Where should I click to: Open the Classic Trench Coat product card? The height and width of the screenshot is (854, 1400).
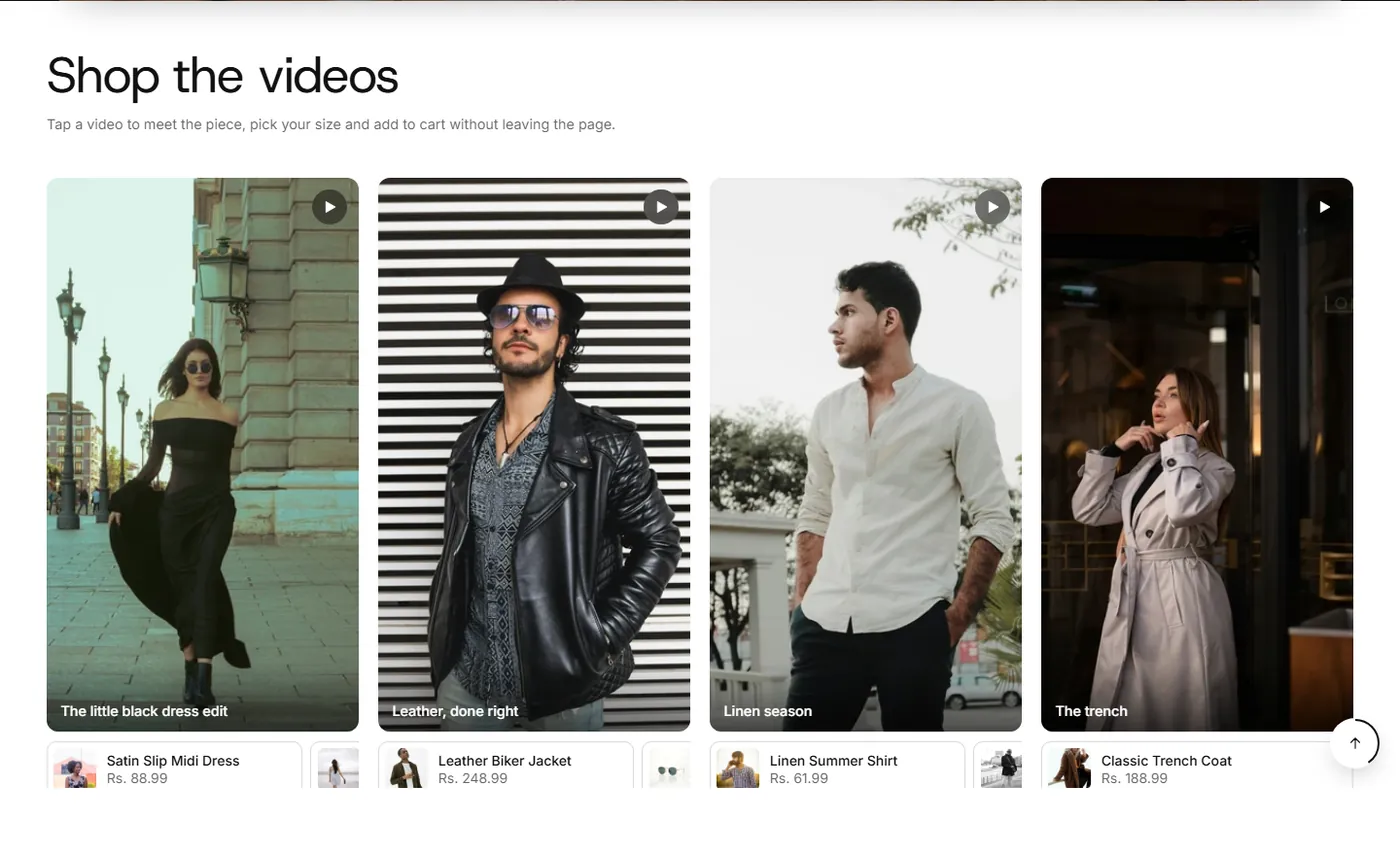[x=1197, y=765]
